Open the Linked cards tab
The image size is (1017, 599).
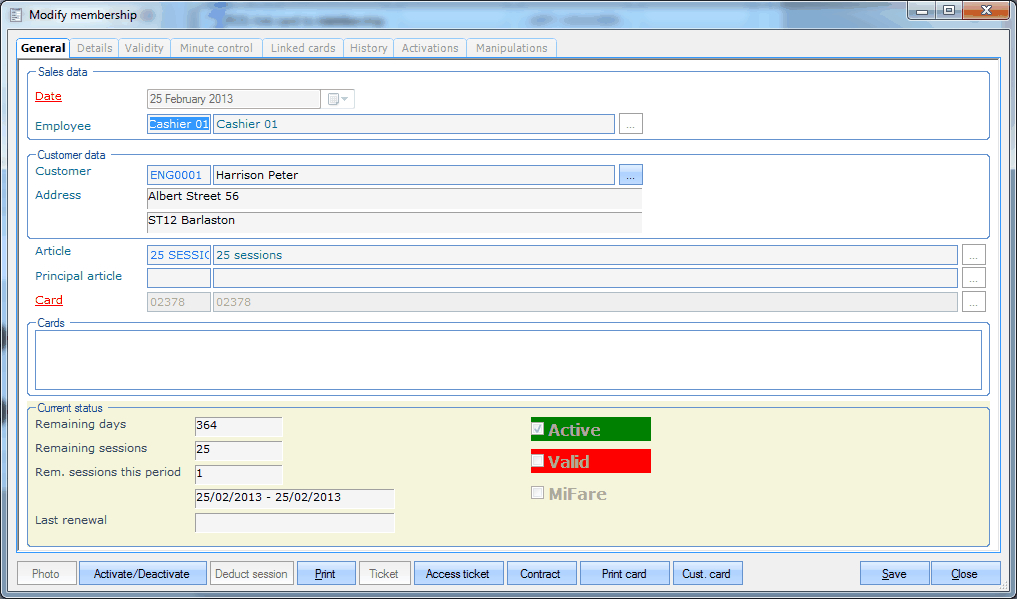(302, 47)
